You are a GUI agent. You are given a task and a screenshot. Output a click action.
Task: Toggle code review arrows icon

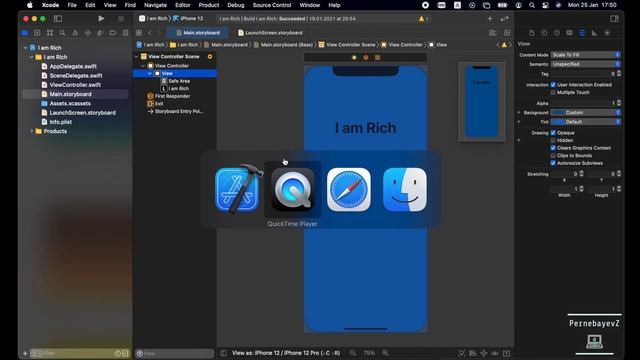coord(504,18)
